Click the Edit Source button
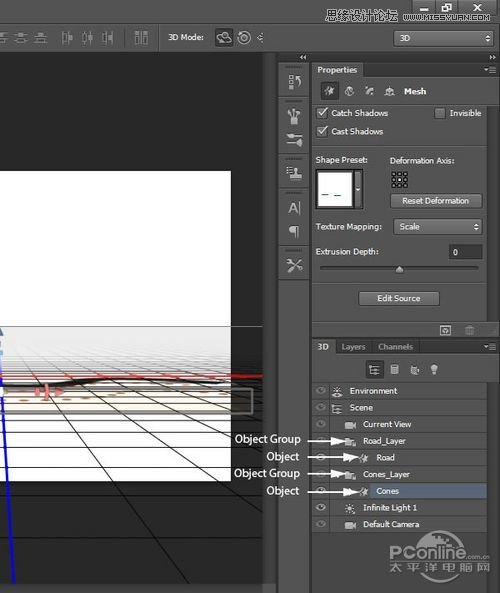The height and width of the screenshot is (593, 500). click(399, 298)
